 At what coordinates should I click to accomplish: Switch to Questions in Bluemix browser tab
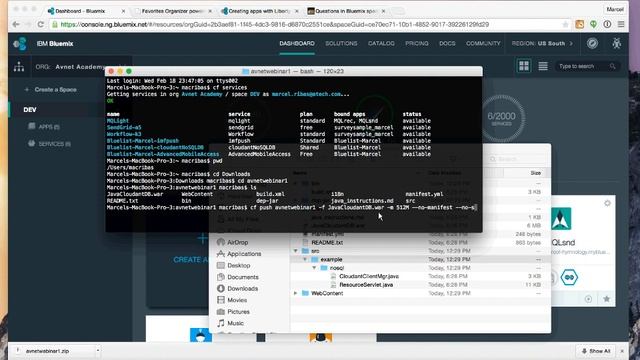[x=345, y=11]
